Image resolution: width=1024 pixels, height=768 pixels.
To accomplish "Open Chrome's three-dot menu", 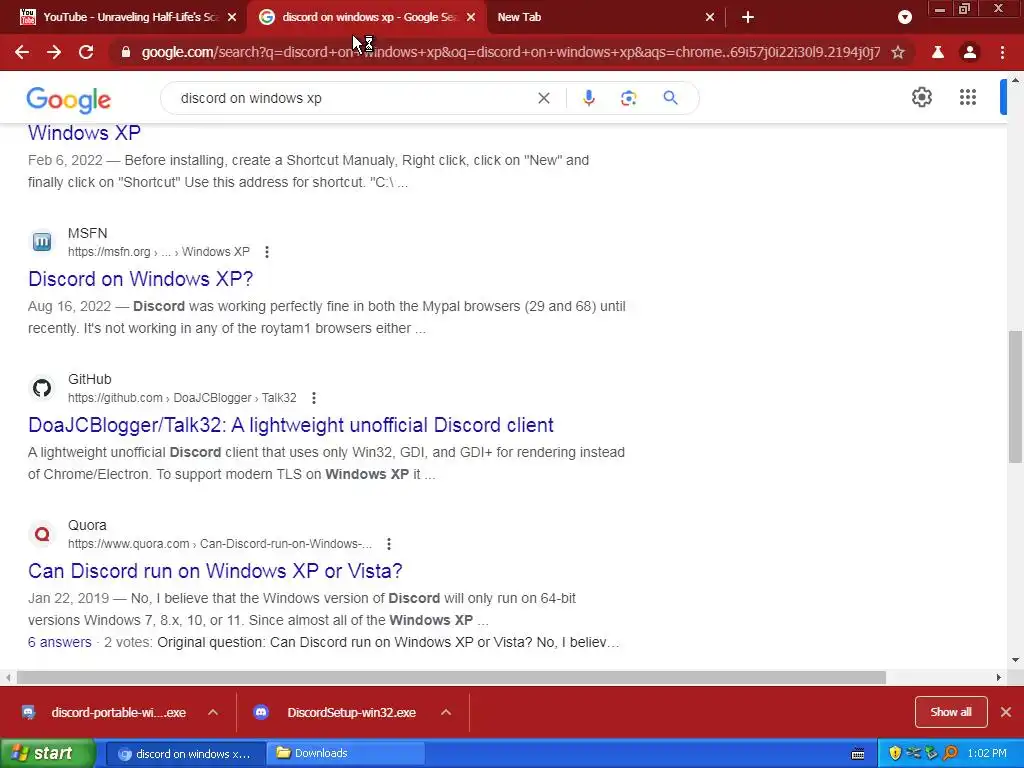I will pos(1002,52).
